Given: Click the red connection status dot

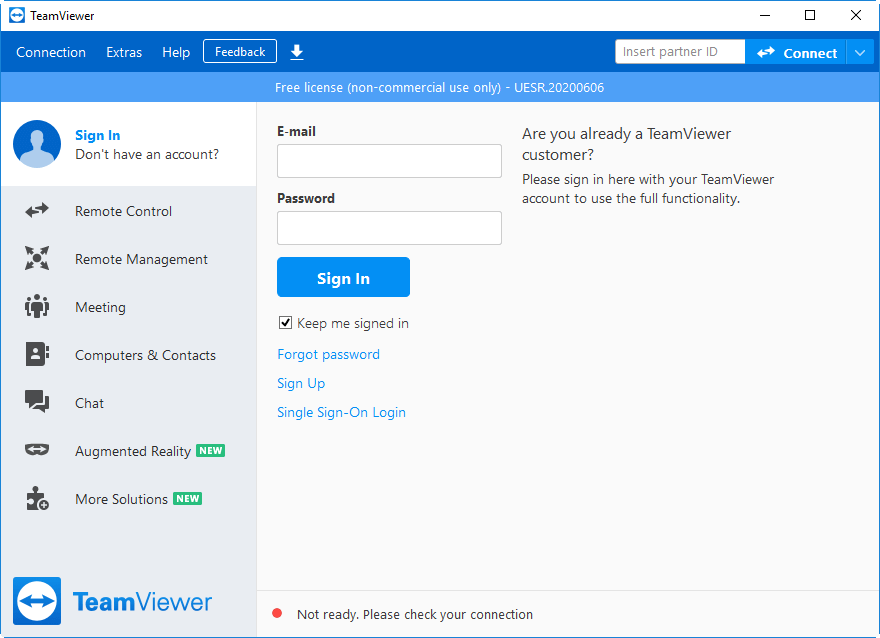Looking at the screenshot, I should click(277, 613).
